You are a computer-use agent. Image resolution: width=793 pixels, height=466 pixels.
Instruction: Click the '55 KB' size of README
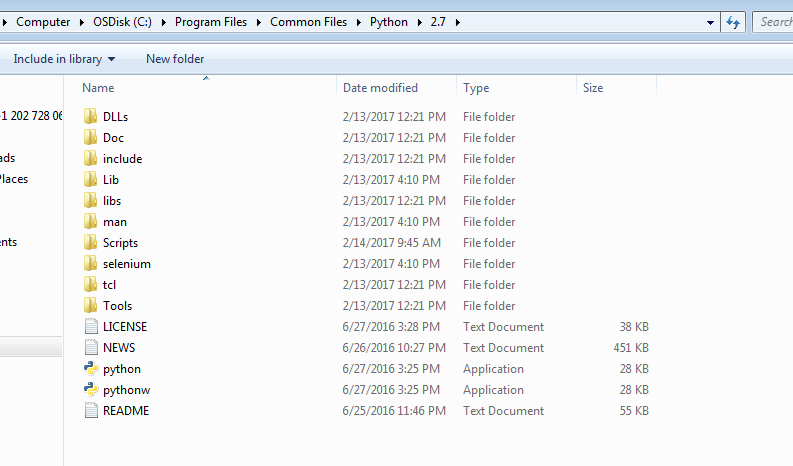(x=634, y=410)
